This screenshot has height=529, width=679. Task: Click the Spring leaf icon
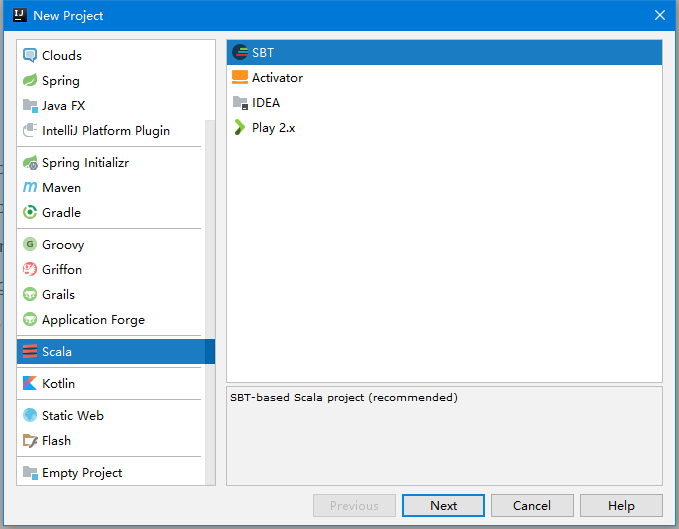pos(30,81)
